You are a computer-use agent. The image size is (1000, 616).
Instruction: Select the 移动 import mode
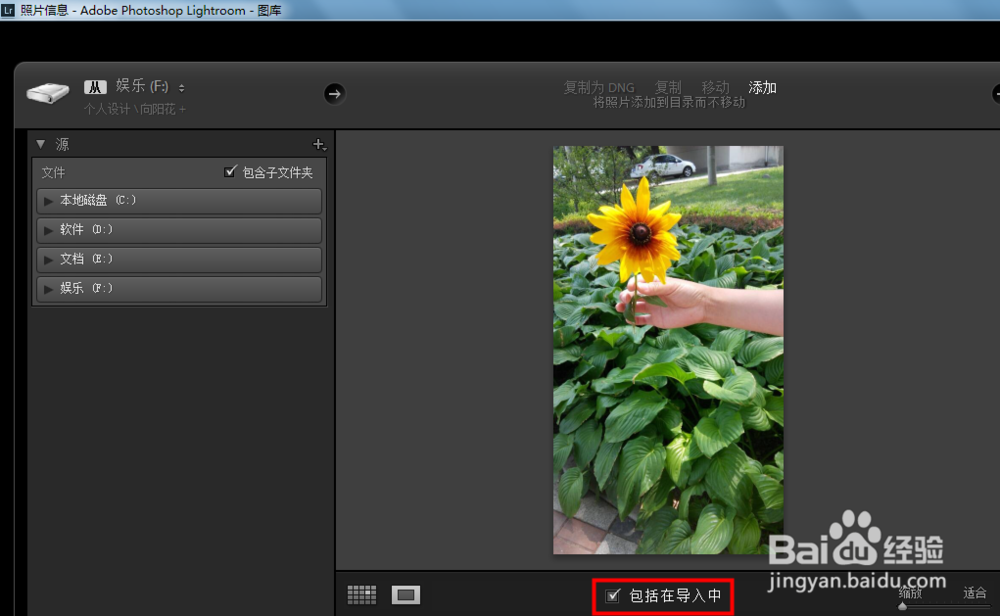[715, 87]
